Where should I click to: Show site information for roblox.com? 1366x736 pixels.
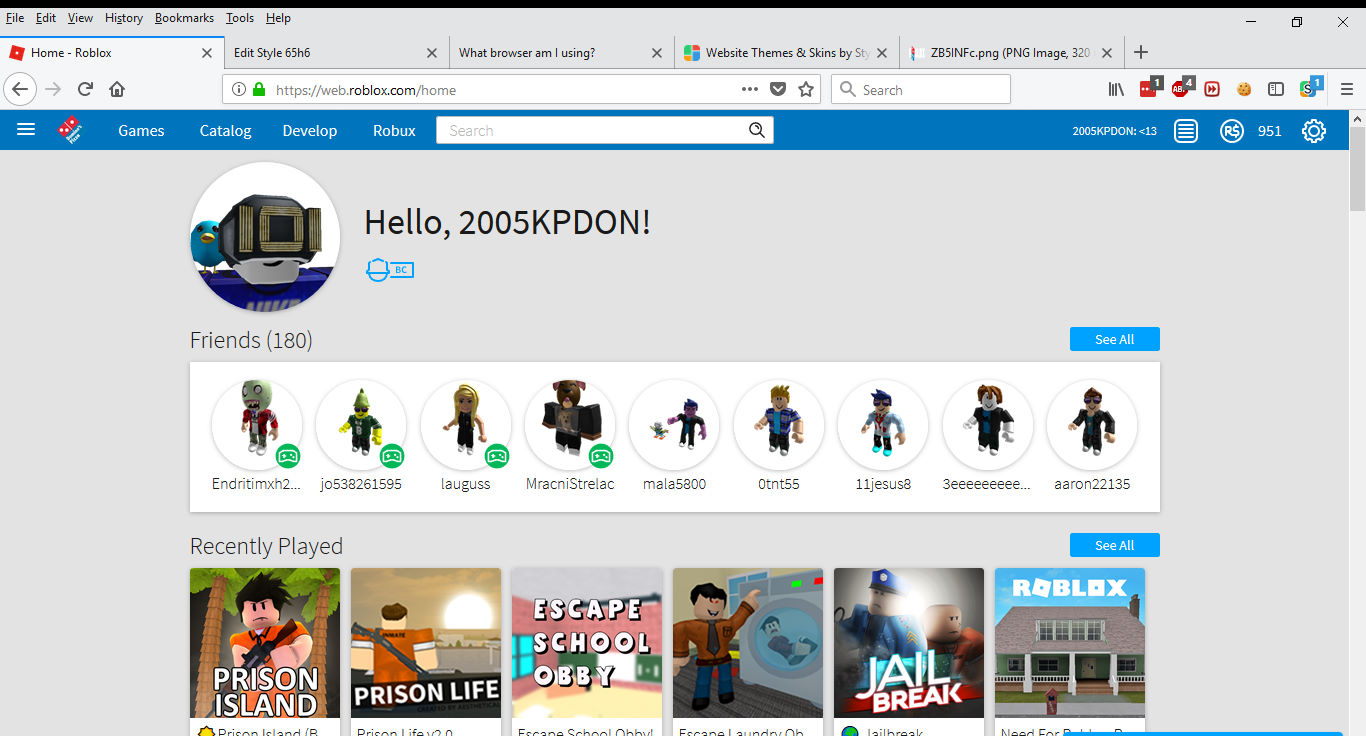pyautogui.click(x=238, y=89)
